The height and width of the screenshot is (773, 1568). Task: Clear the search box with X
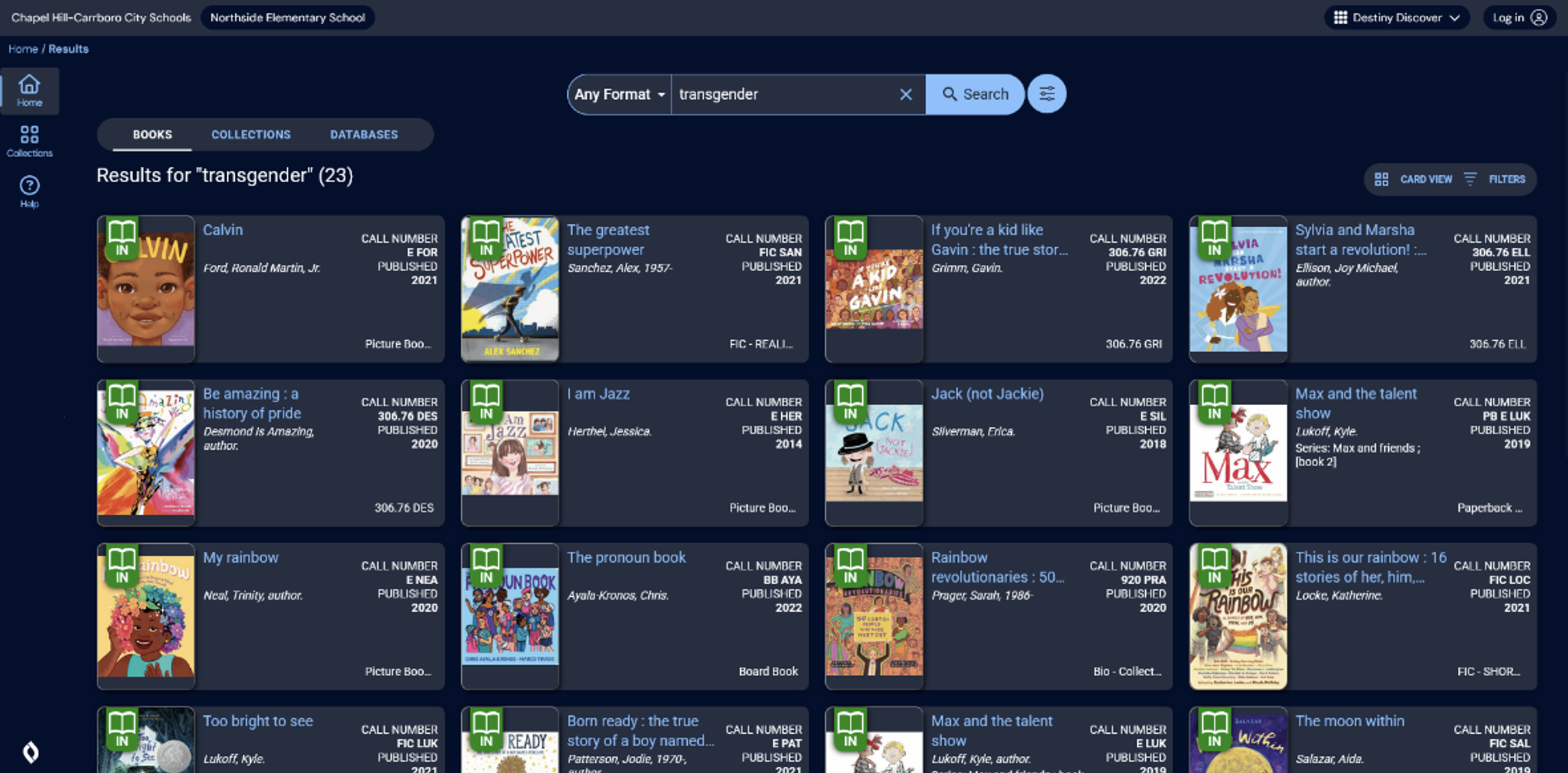click(906, 95)
